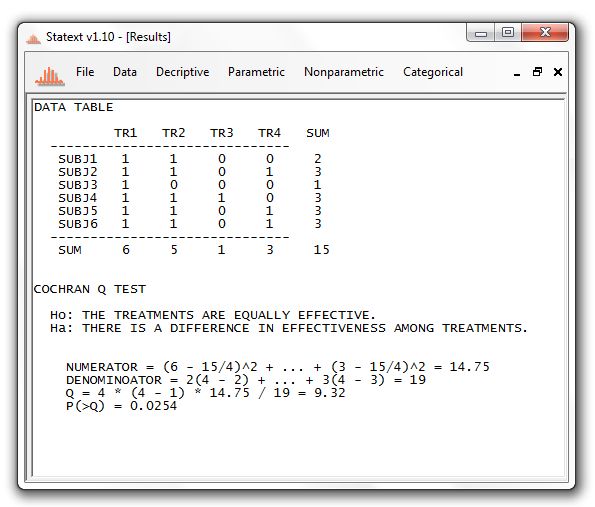Open the File menu
Image resolution: width=595 pixels, height=507 pixels.
coord(85,72)
